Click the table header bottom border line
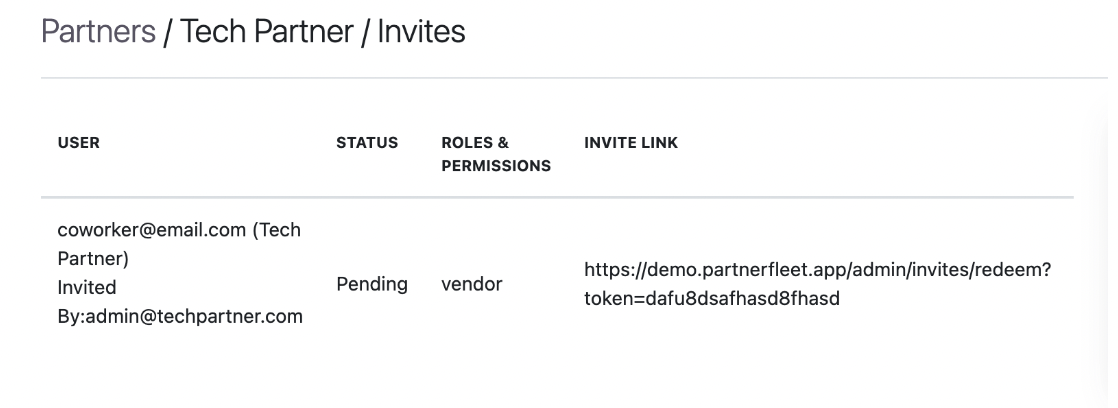This screenshot has height=408, width=1118. tap(557, 197)
